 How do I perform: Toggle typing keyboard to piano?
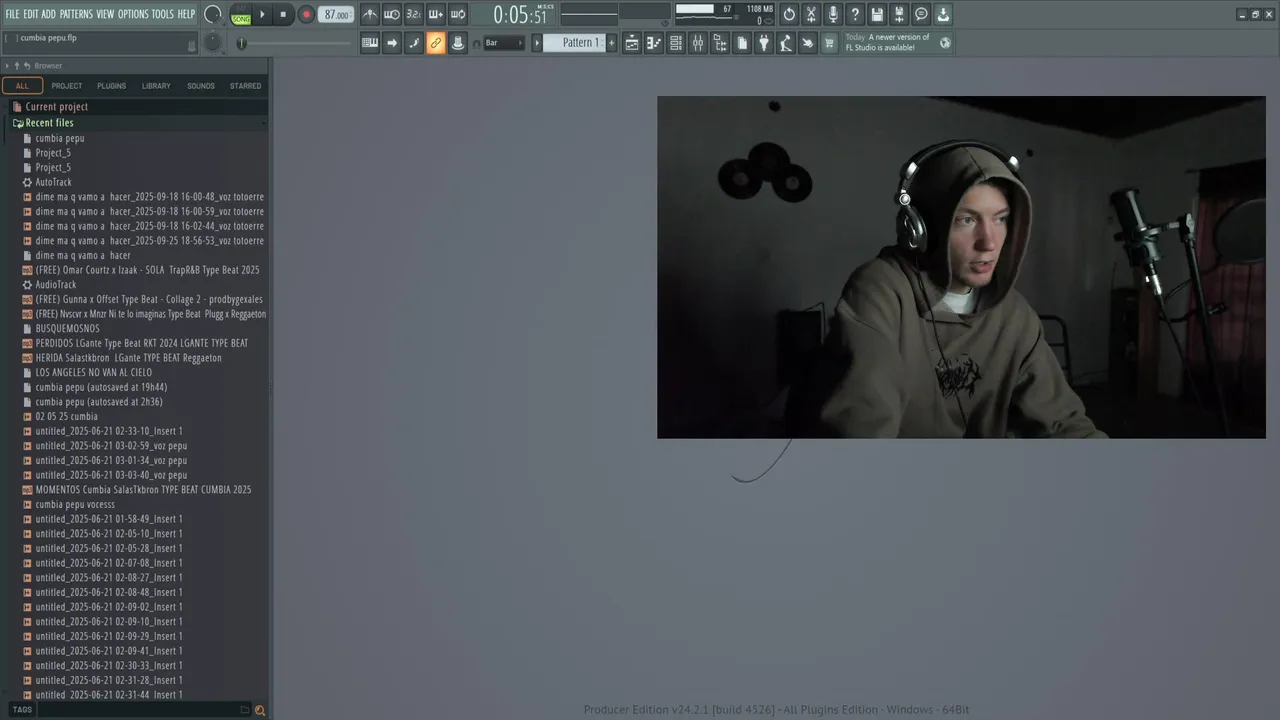coord(370,43)
